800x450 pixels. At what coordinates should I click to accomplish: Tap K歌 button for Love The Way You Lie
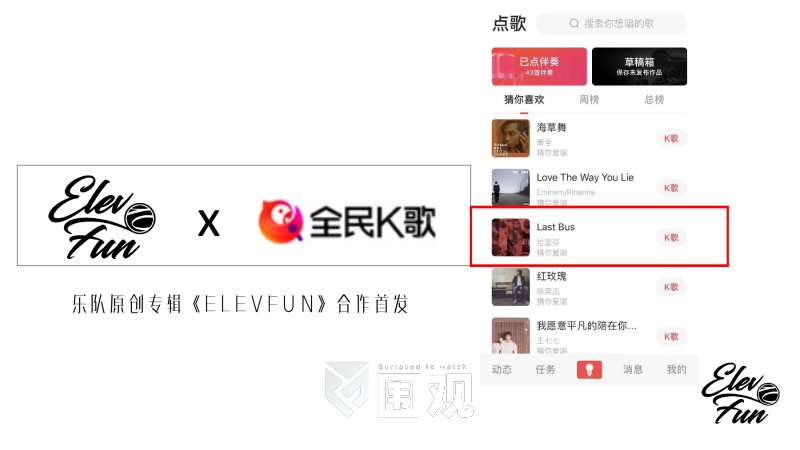click(x=671, y=188)
